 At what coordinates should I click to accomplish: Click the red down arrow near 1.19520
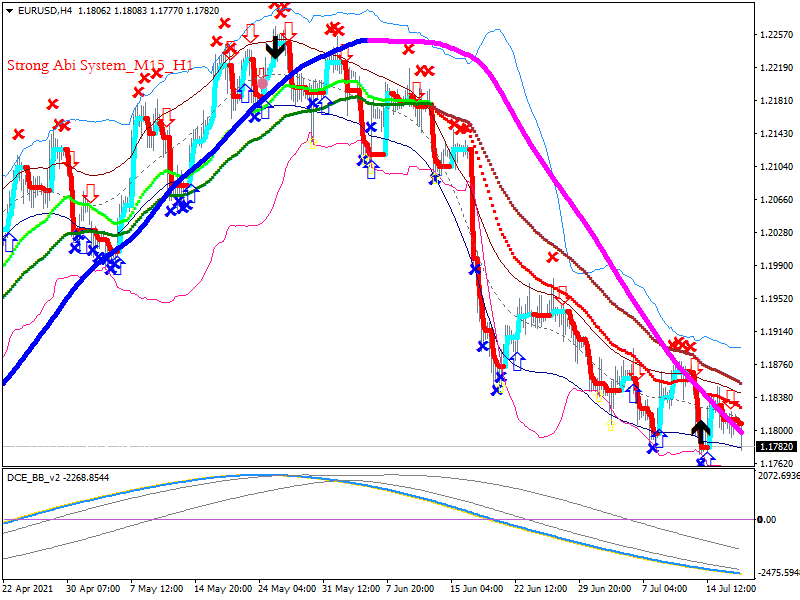click(562, 295)
